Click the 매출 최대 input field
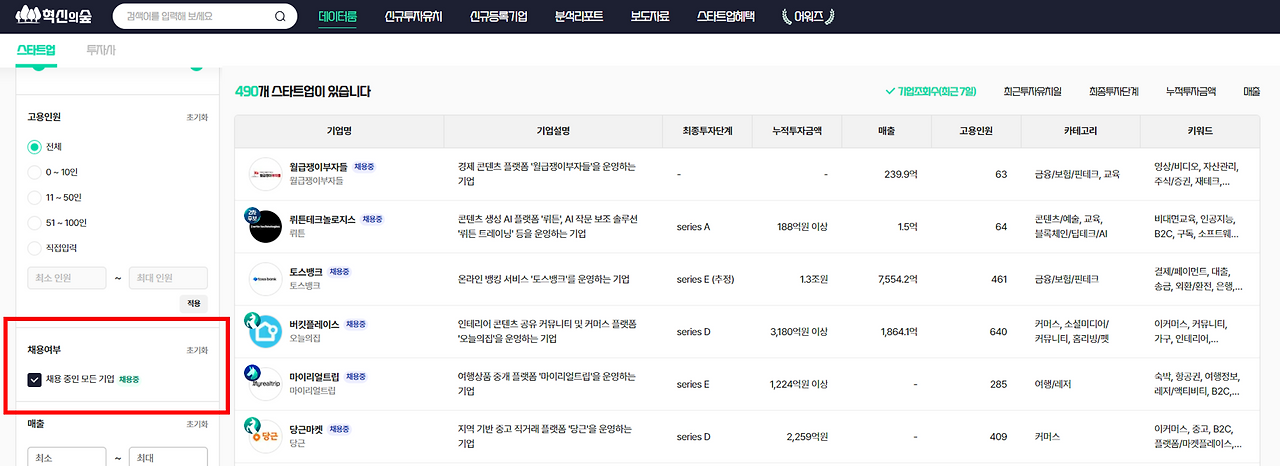The image size is (1280, 466). 168,457
